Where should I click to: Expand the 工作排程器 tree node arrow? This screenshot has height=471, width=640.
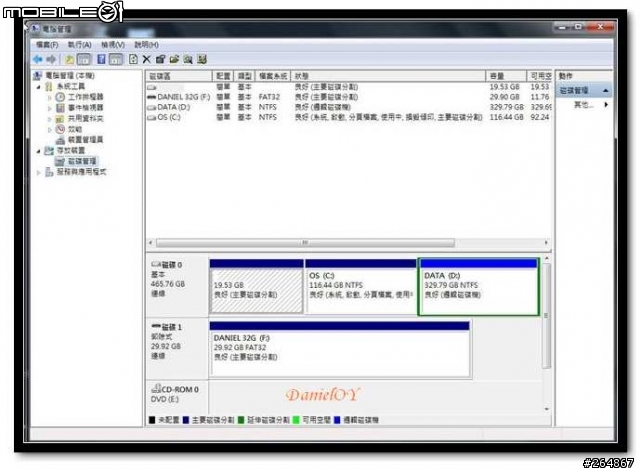(50, 98)
